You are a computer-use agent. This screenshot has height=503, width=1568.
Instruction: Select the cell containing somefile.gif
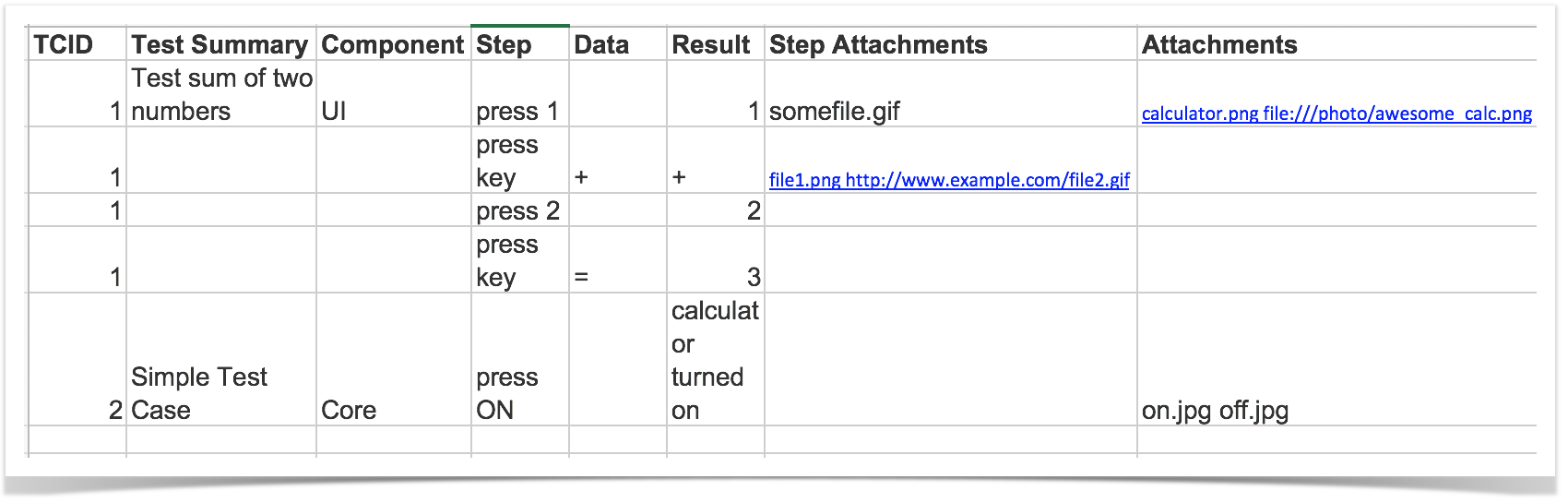point(951,94)
